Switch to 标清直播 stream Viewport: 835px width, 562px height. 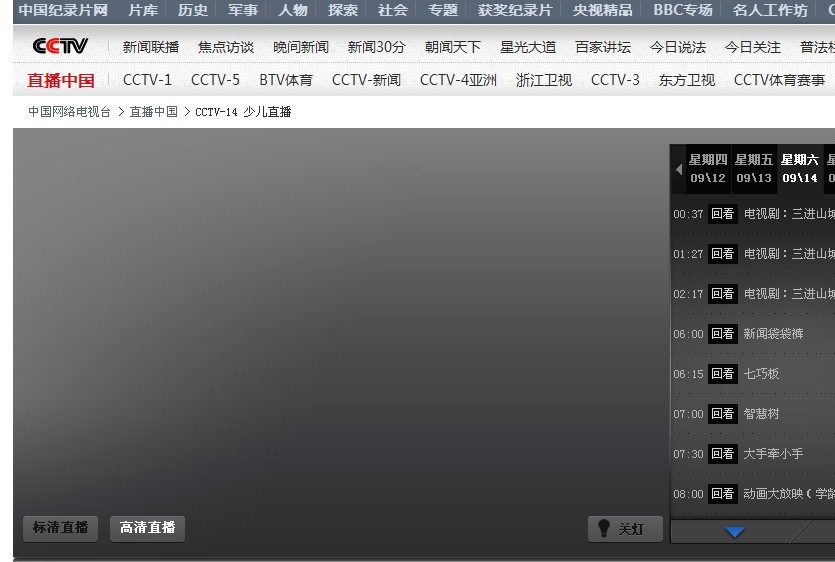pos(60,528)
